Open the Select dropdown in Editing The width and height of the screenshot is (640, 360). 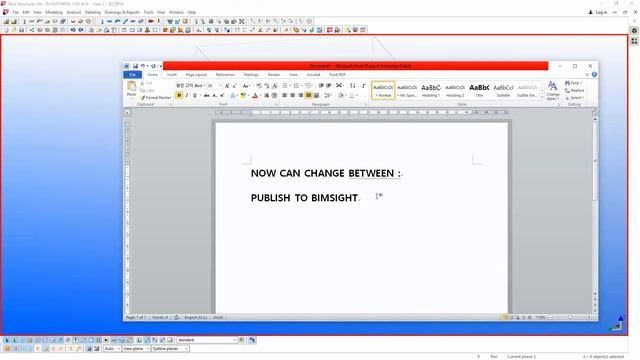click(575, 98)
